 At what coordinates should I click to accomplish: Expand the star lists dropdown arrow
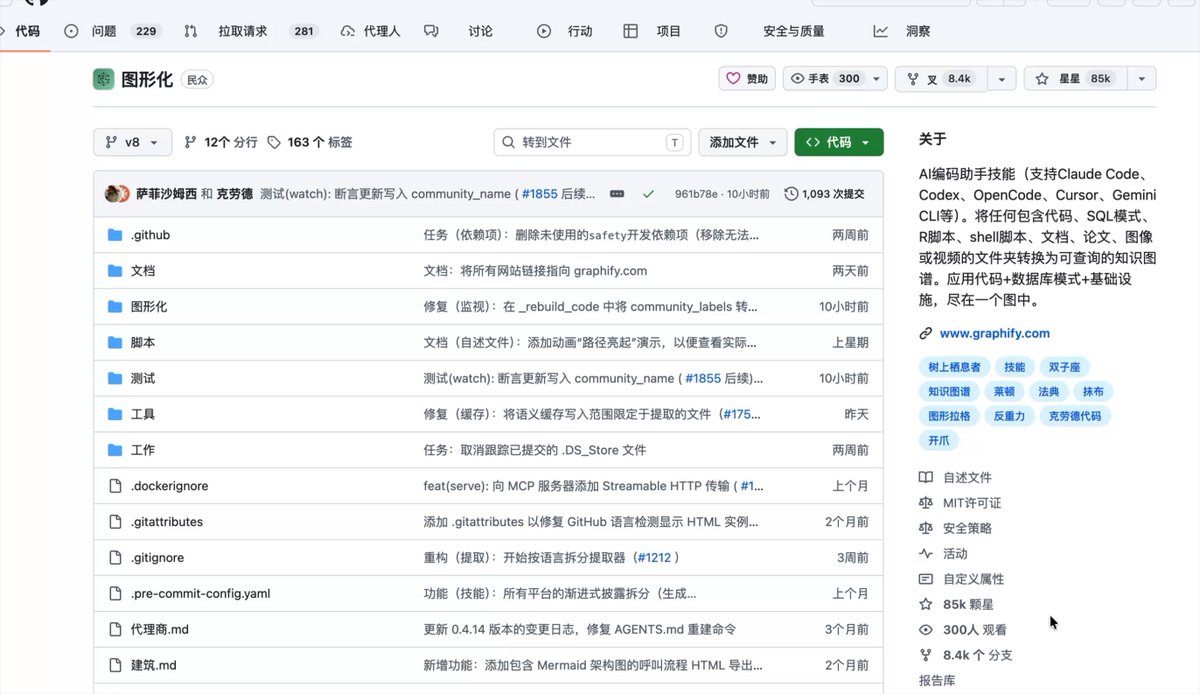[x=1143, y=79]
